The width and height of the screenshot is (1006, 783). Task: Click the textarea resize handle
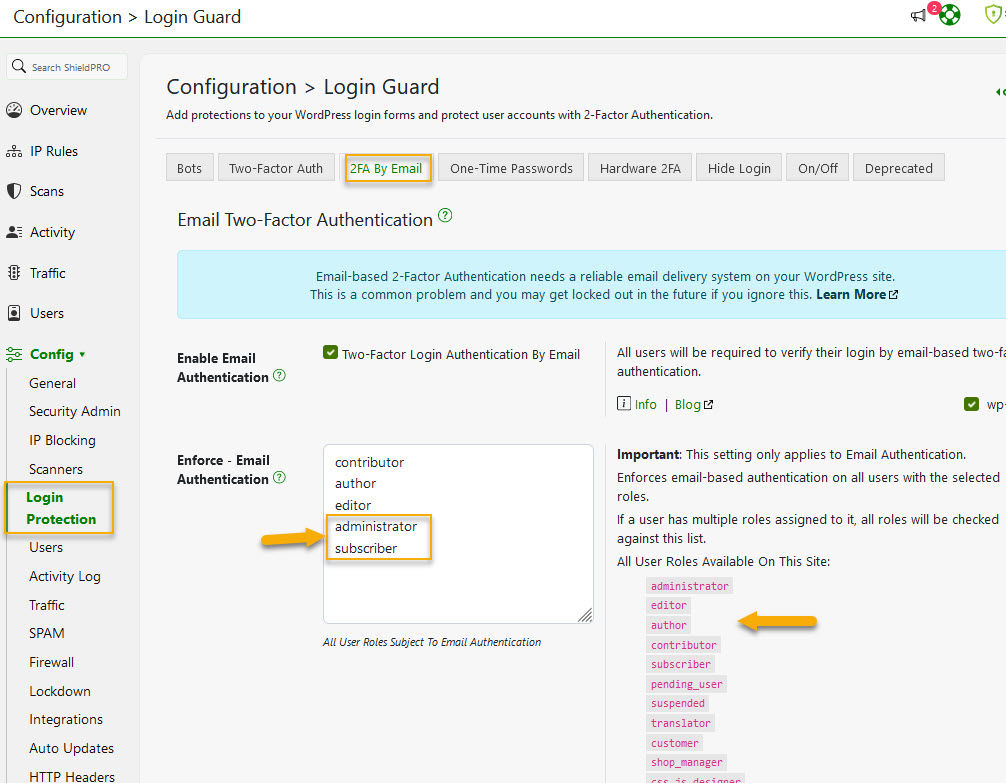pyautogui.click(x=585, y=615)
